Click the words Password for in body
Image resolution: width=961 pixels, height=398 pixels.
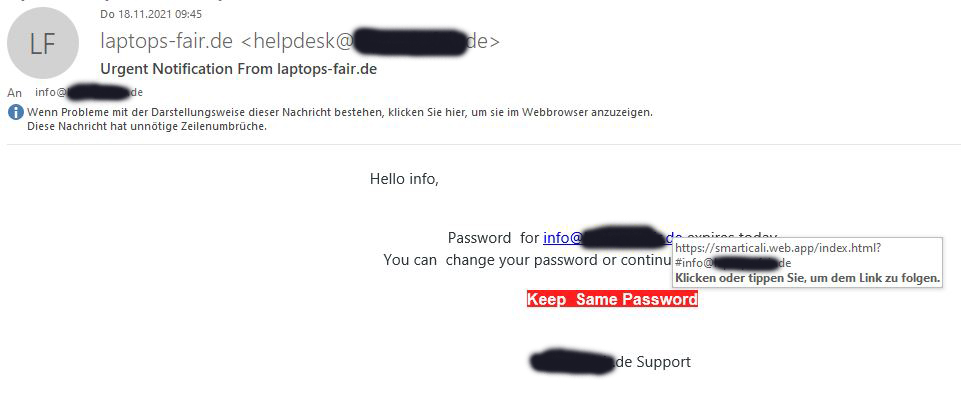[x=493, y=237]
